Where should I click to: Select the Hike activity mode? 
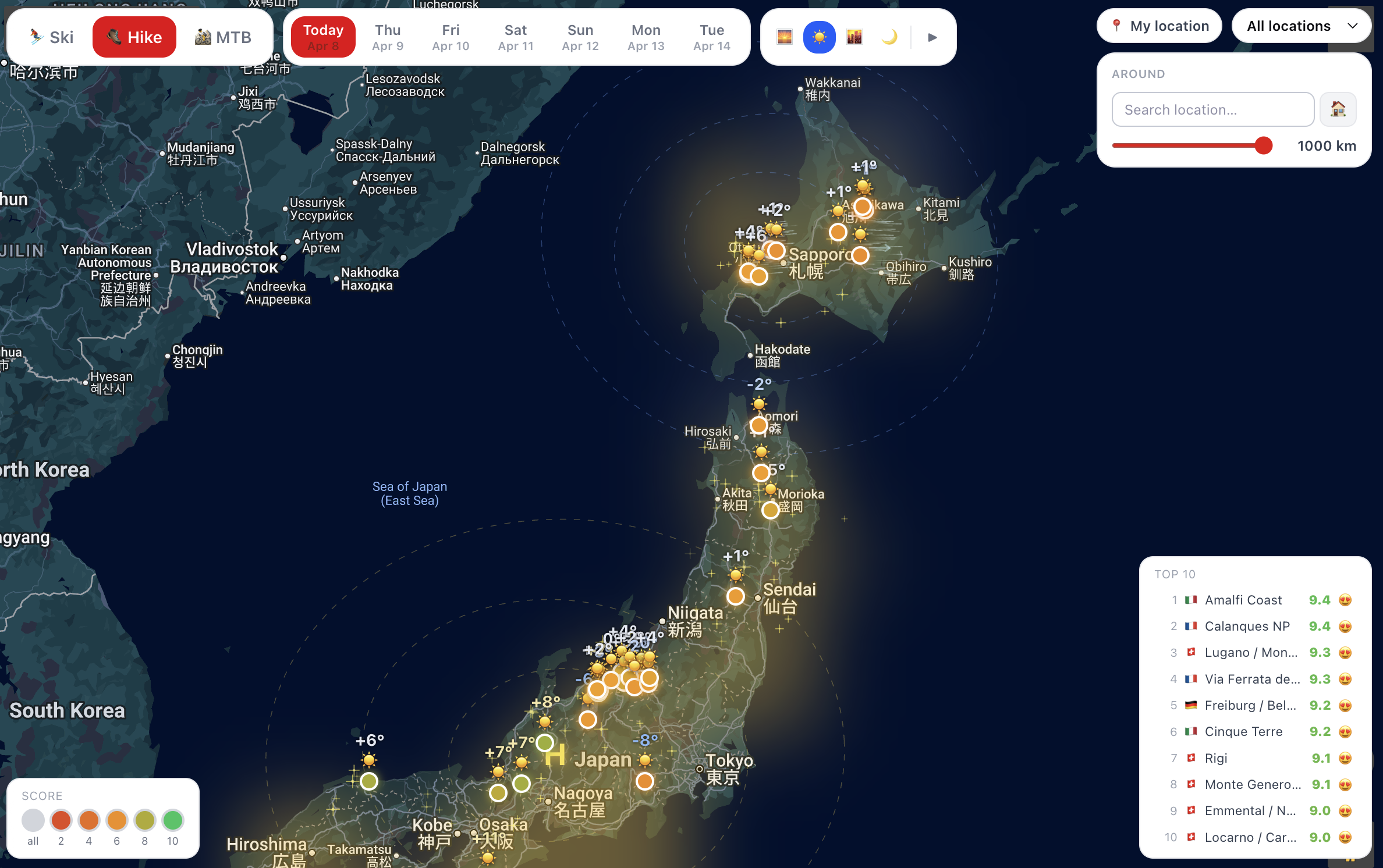pyautogui.click(x=134, y=37)
